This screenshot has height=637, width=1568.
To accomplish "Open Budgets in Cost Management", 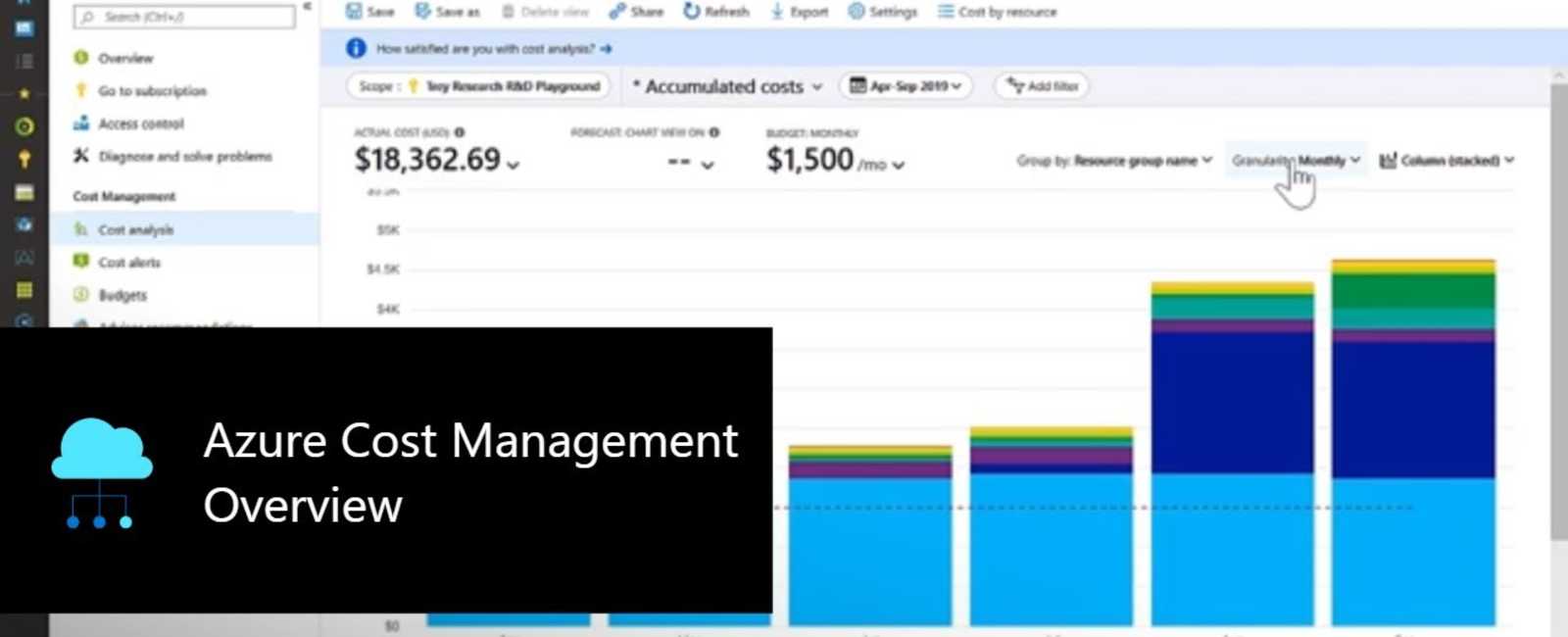I will pyautogui.click(x=122, y=296).
